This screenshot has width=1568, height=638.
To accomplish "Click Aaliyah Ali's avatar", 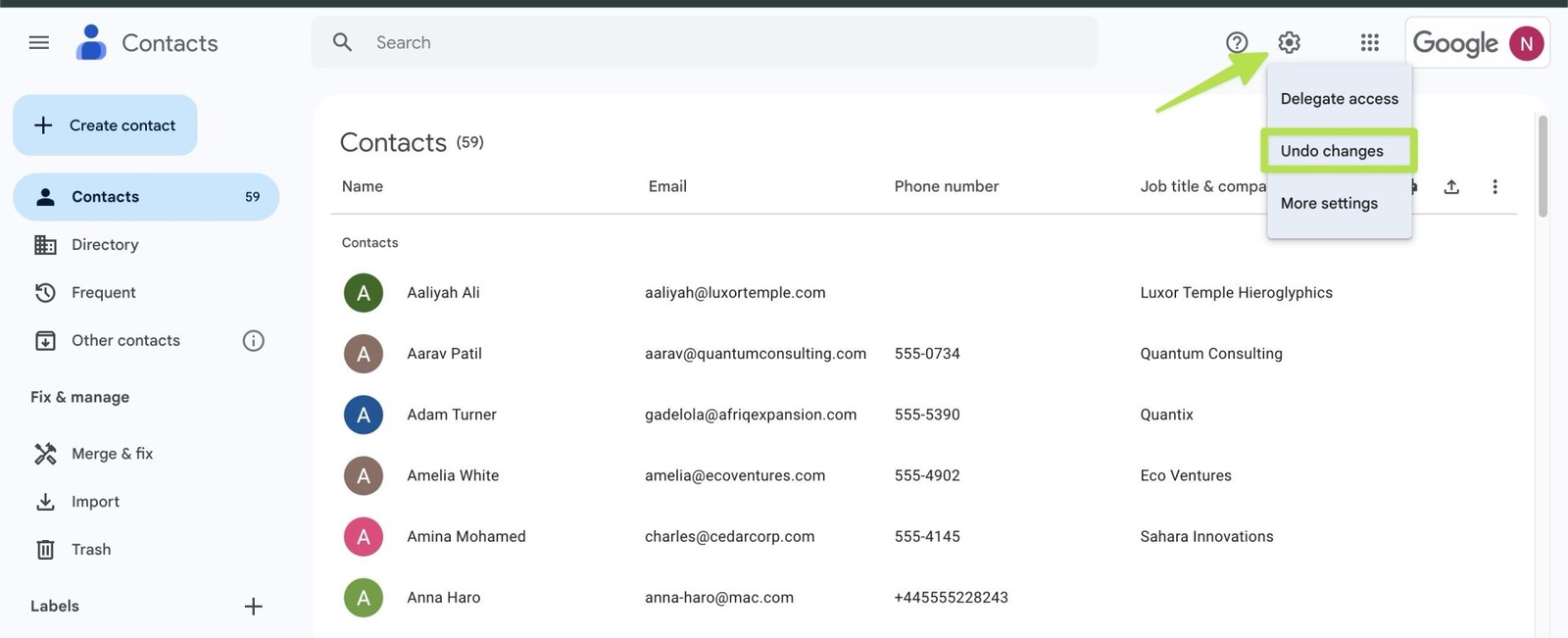I will click(364, 292).
